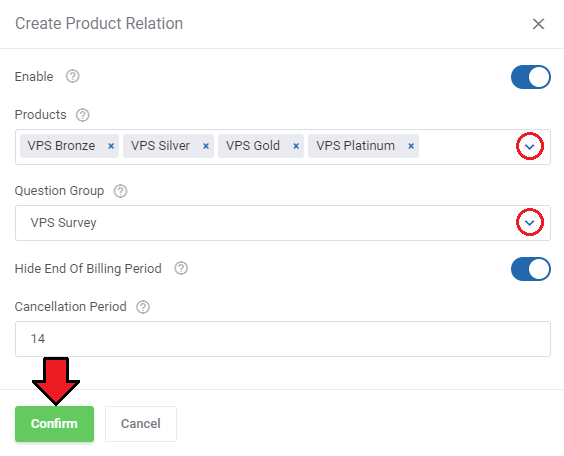Click the green Confirm button
Viewport: 564px width, 456px height.
point(54,424)
